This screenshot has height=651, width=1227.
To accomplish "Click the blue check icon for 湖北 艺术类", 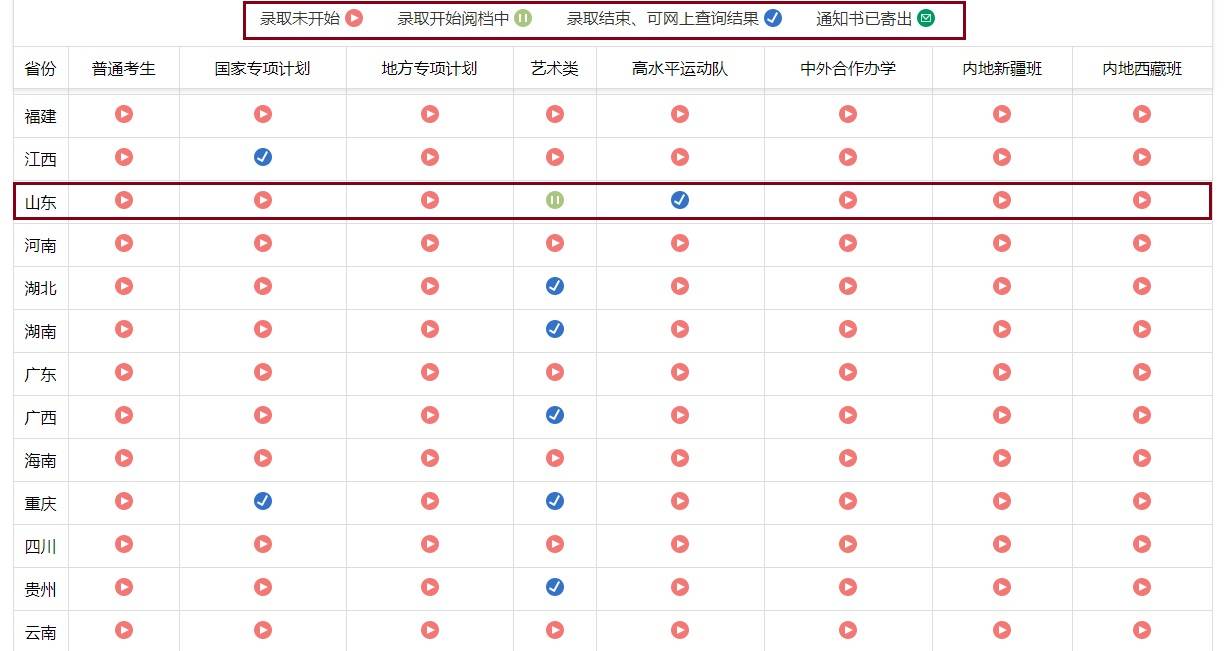I will (x=555, y=286).
